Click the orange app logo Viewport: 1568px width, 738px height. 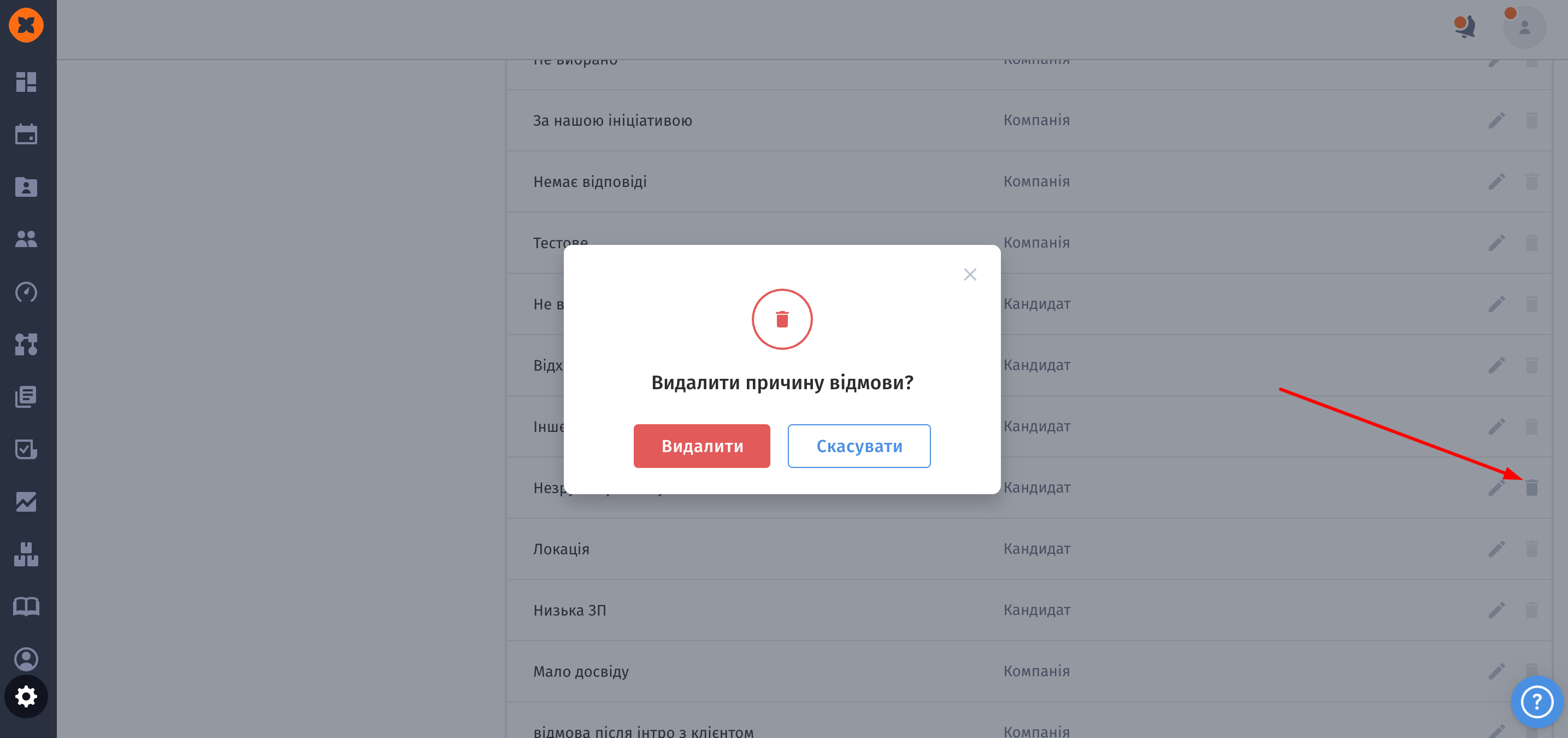click(26, 25)
